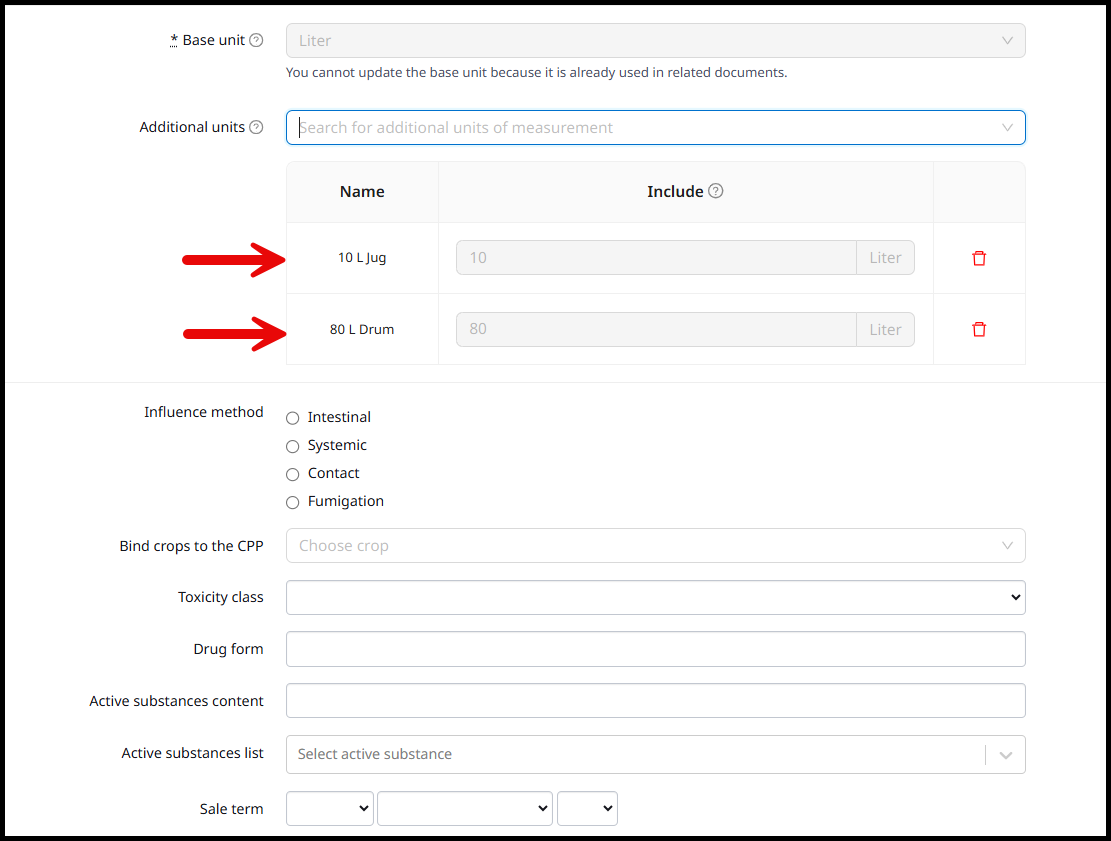
Task: Click the Drug form input field
Action: (x=655, y=649)
